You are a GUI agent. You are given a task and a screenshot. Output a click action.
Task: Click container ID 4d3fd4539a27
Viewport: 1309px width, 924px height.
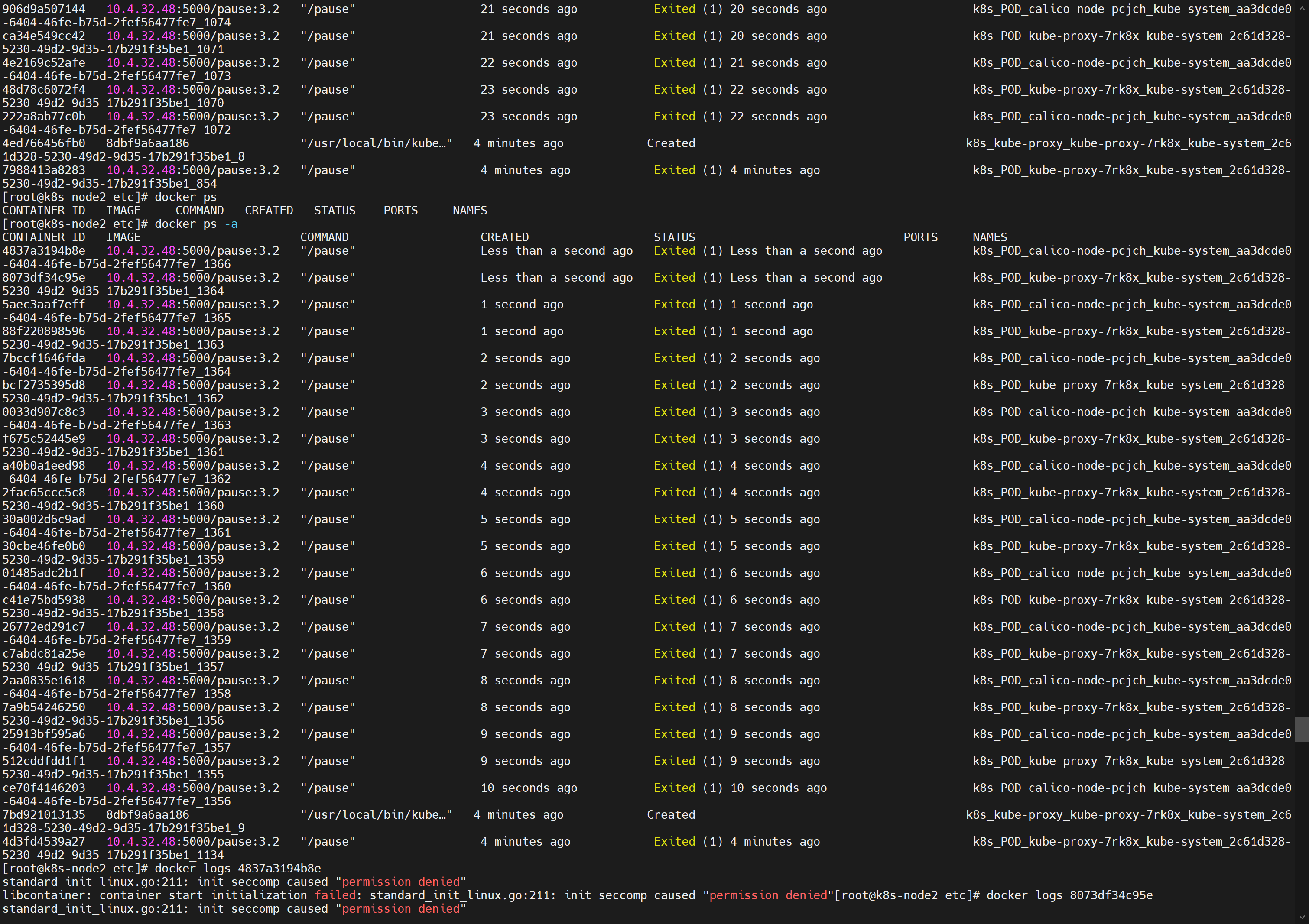tap(44, 840)
